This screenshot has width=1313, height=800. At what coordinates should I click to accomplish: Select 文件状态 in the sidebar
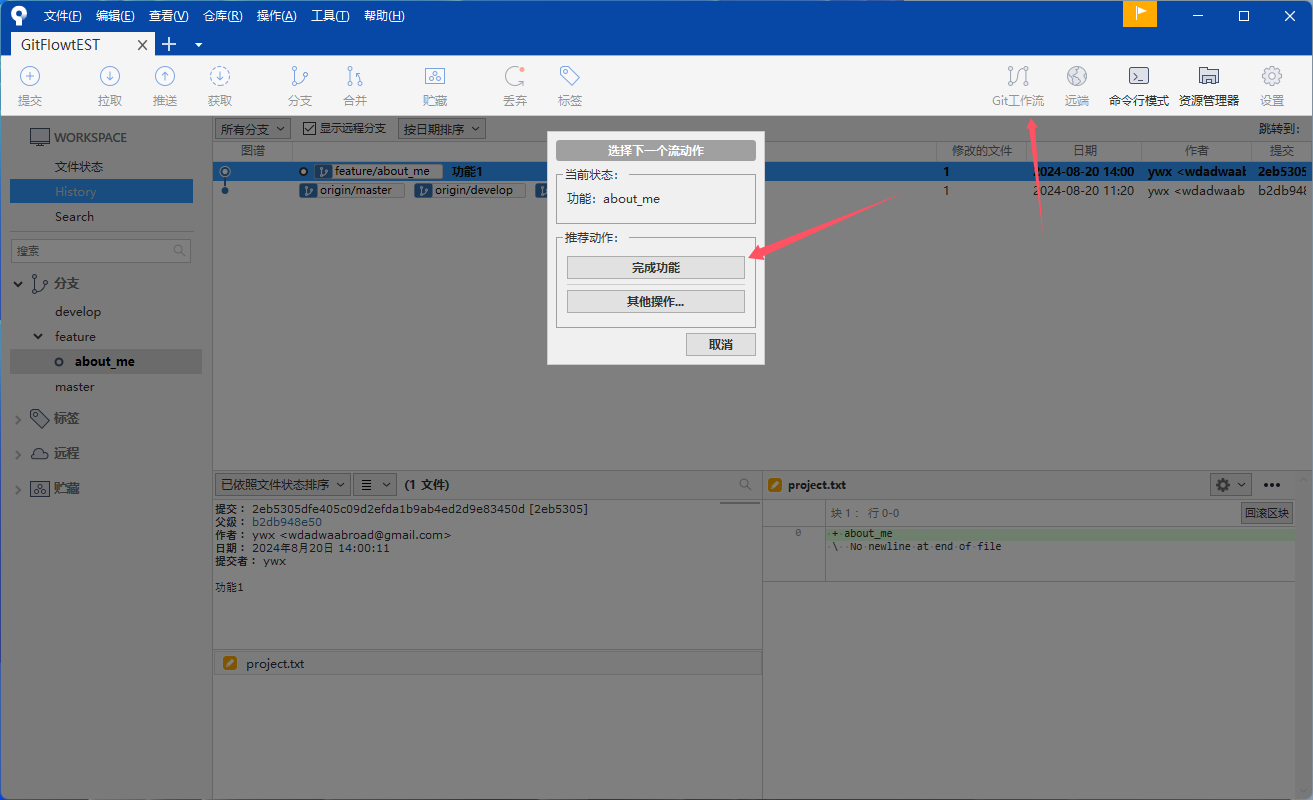[x=79, y=167]
